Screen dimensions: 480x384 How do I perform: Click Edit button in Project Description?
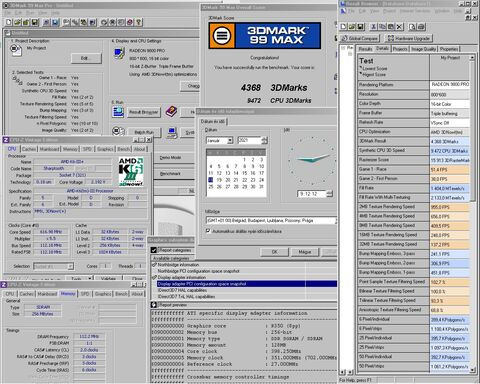tap(86, 58)
